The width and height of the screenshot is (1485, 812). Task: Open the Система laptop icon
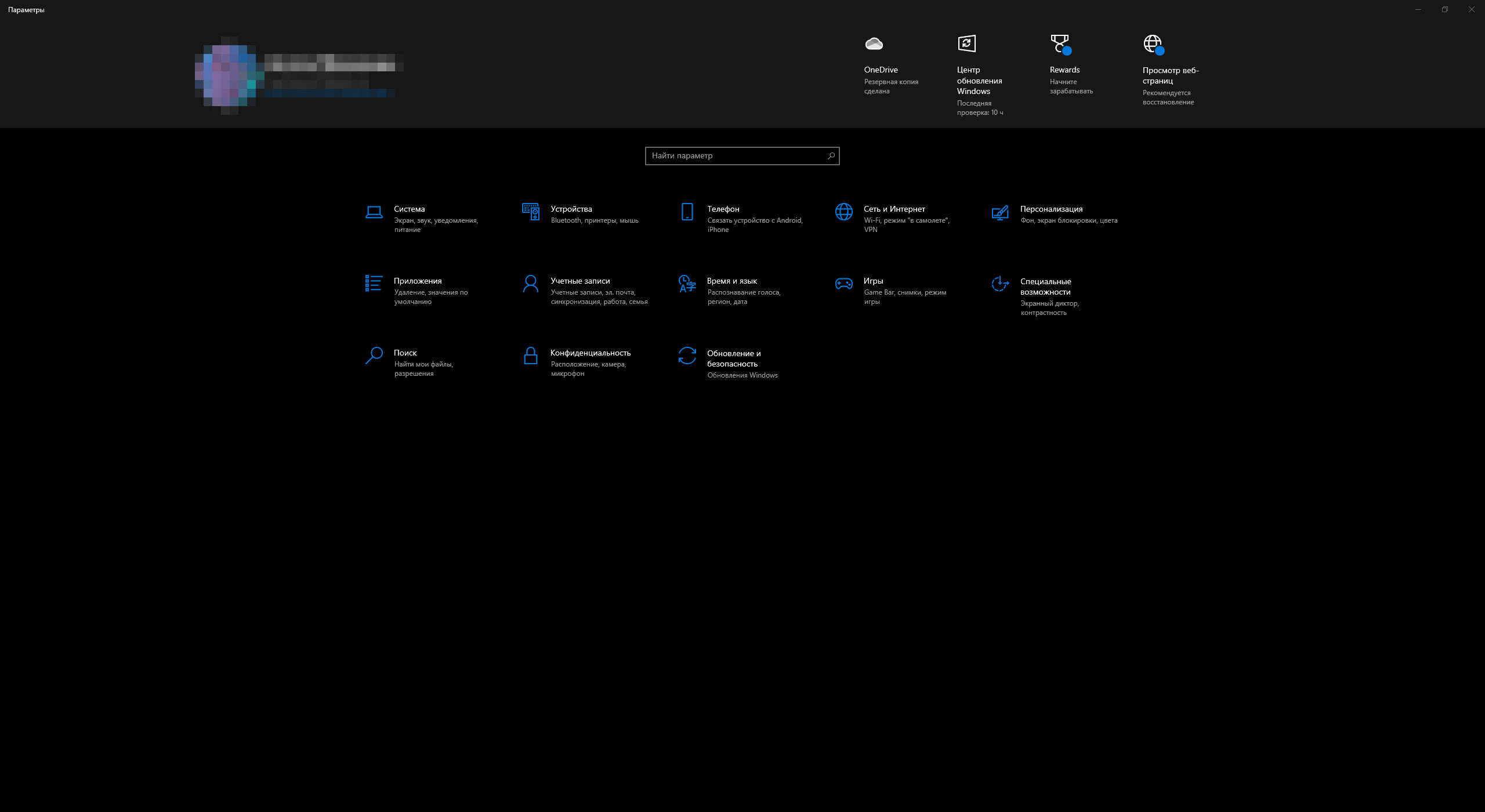click(374, 212)
